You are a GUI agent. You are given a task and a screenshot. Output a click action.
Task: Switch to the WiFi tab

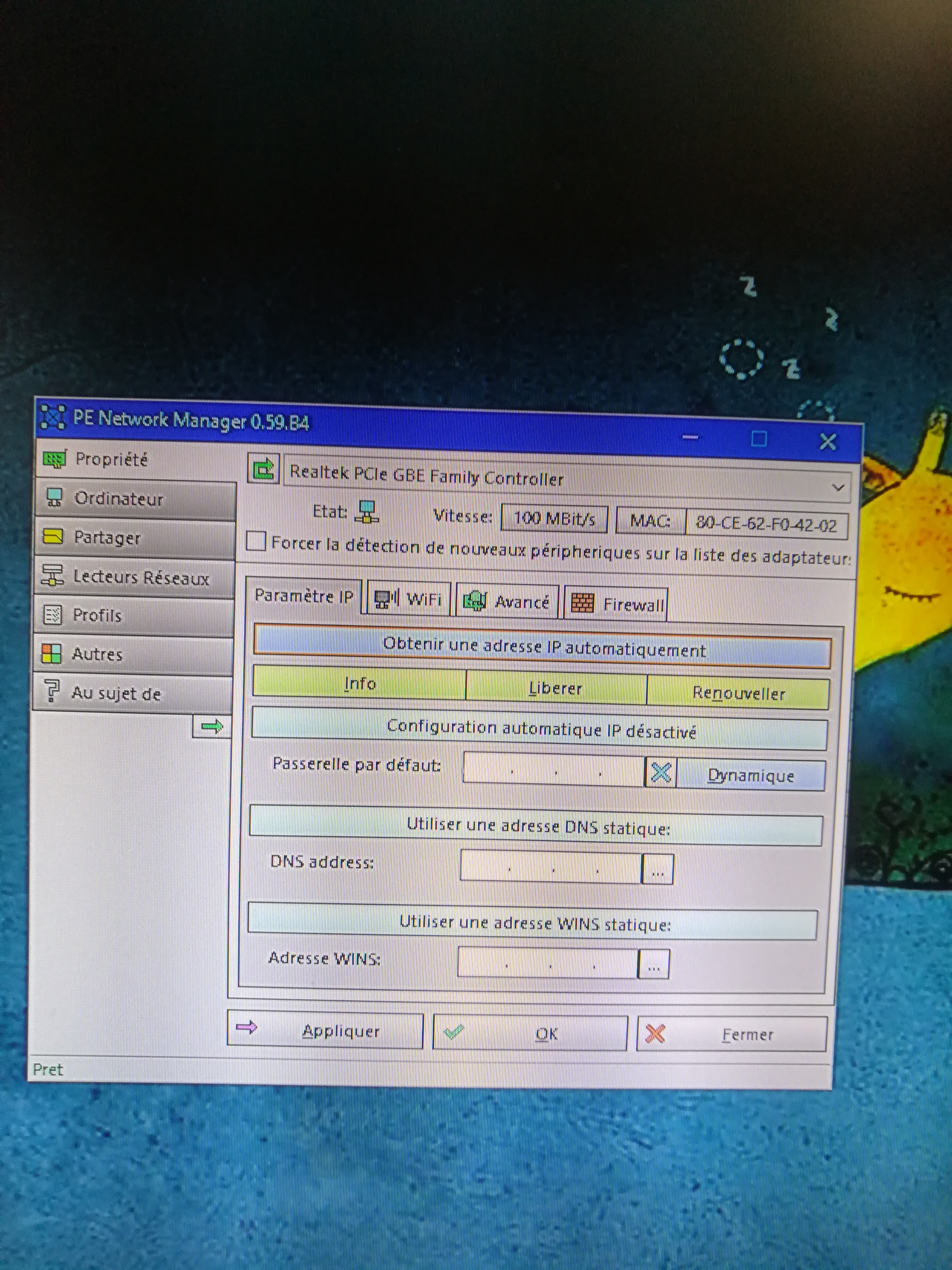tap(409, 599)
